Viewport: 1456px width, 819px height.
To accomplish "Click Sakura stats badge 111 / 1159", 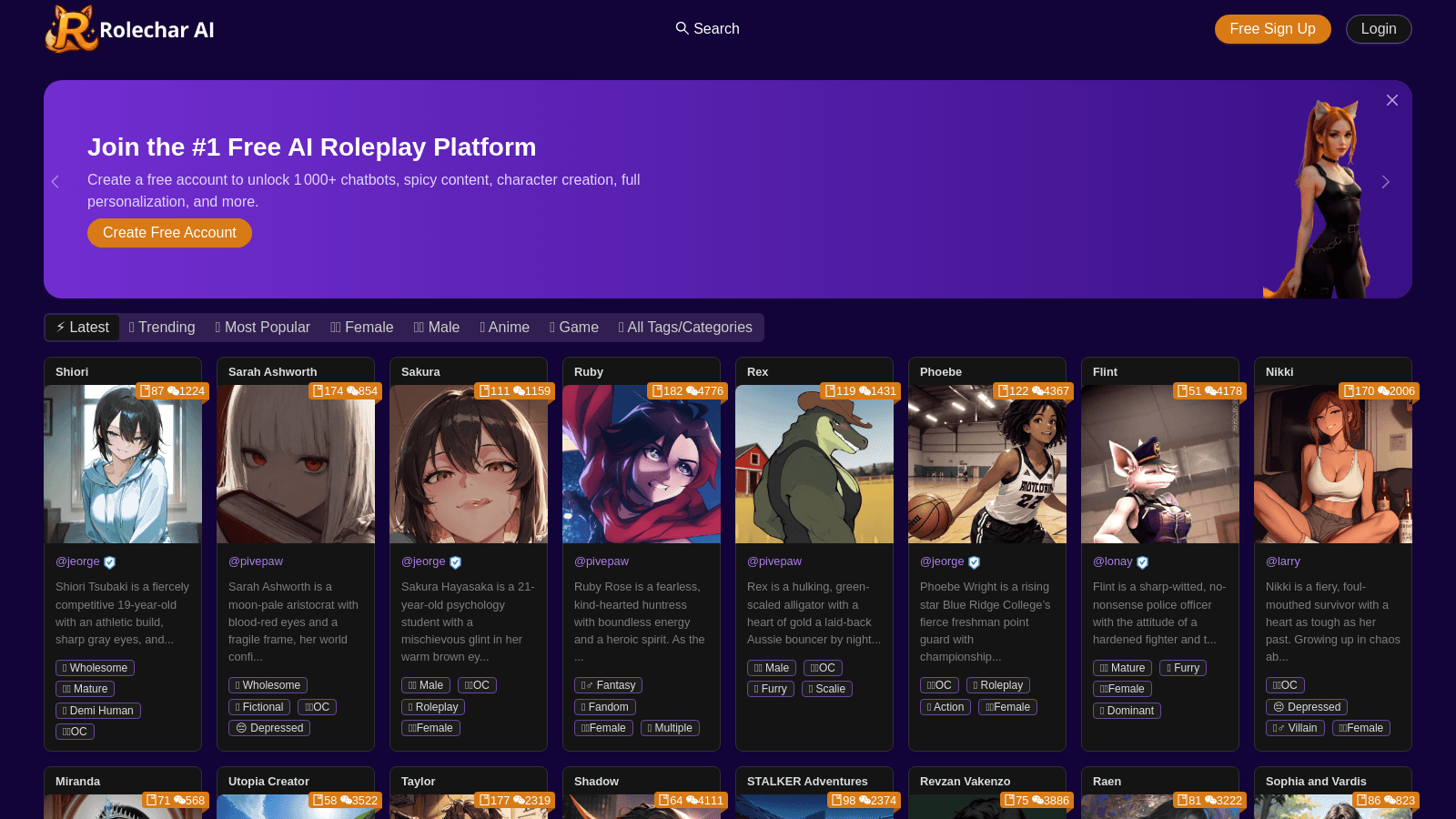I will (515, 391).
